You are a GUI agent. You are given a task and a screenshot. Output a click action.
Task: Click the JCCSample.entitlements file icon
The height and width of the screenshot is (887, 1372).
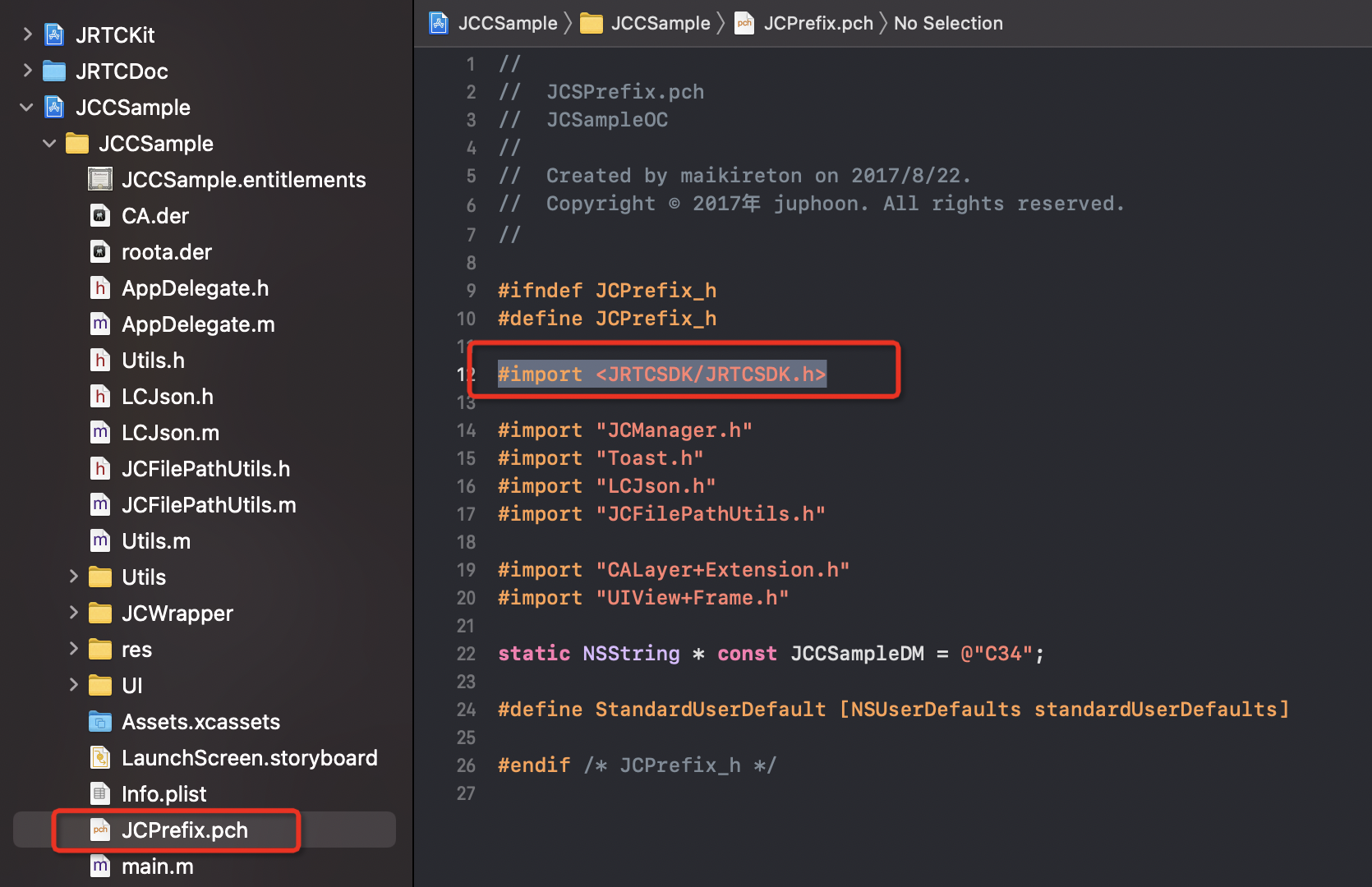100,179
